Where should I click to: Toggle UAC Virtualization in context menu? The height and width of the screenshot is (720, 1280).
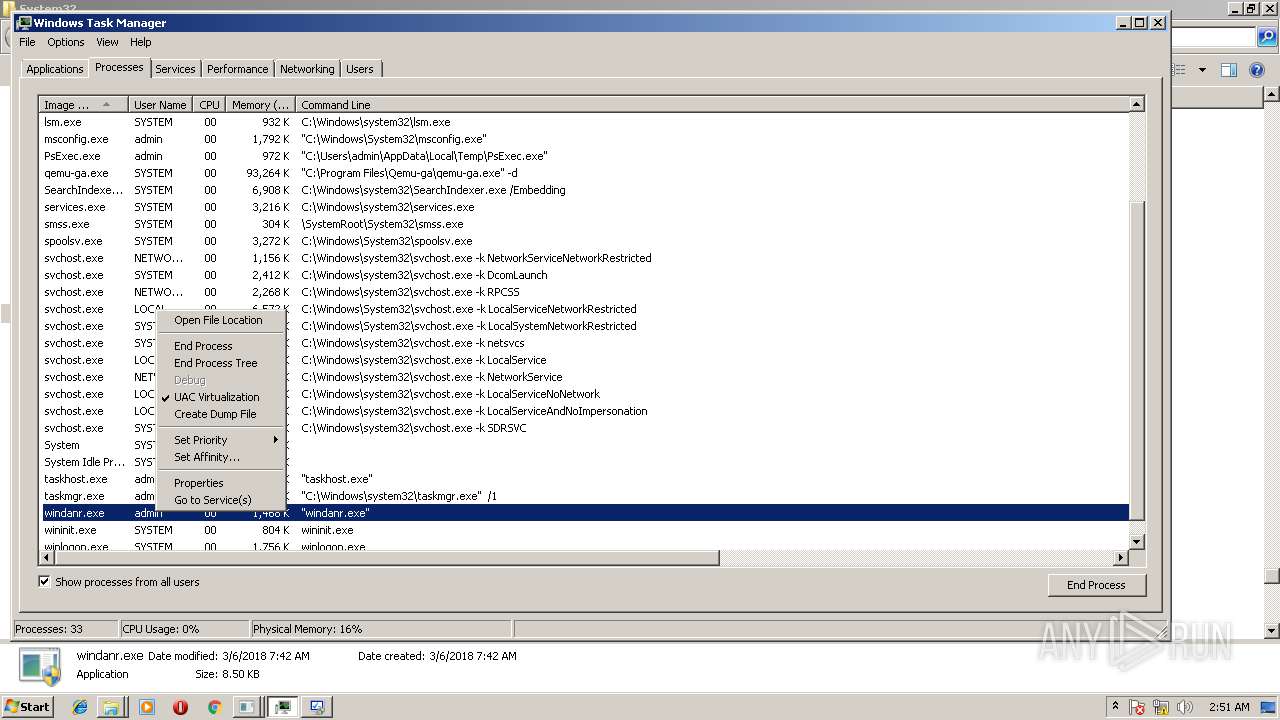tap(216, 397)
